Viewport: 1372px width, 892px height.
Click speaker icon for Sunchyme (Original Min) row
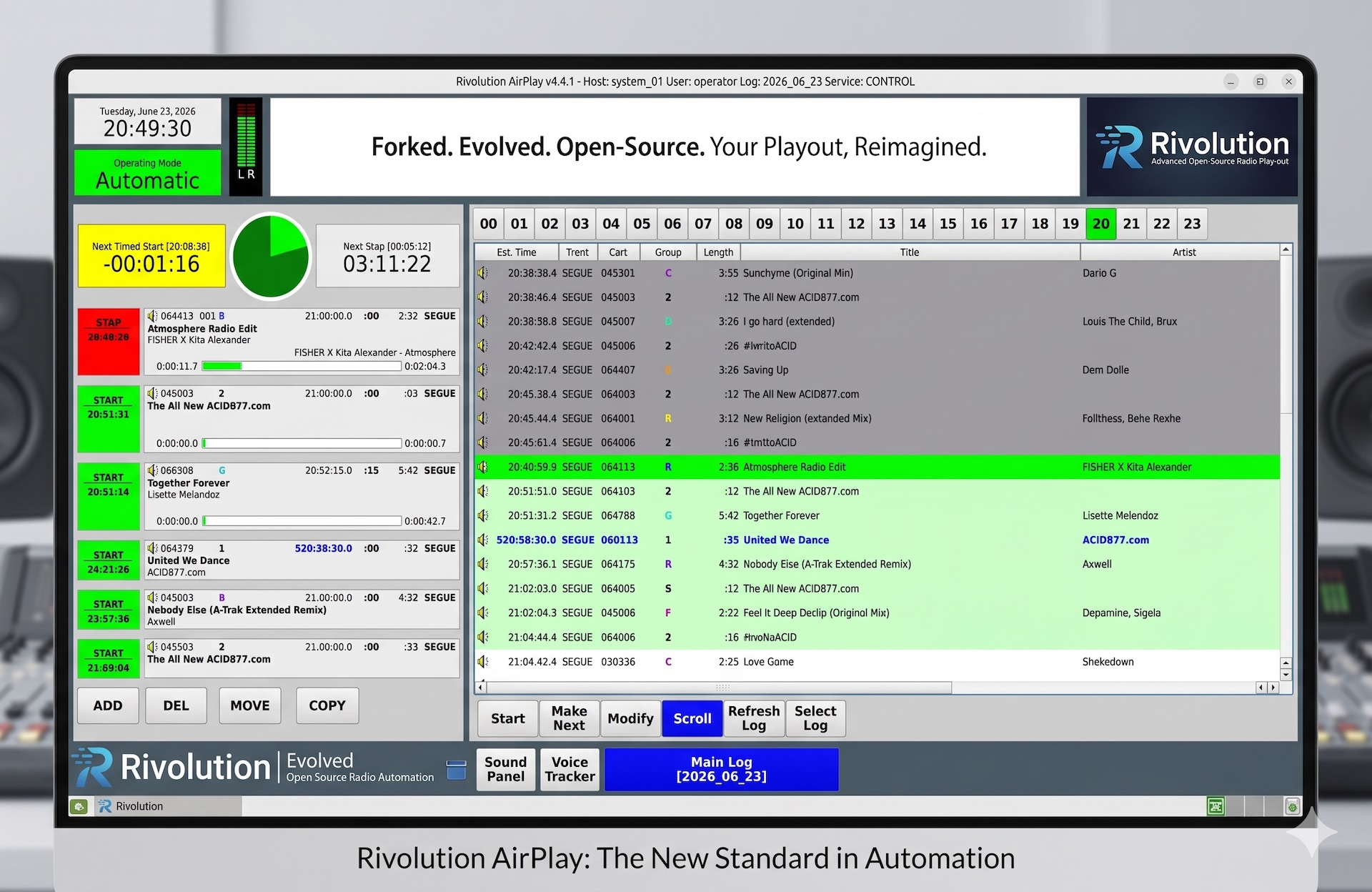(483, 273)
